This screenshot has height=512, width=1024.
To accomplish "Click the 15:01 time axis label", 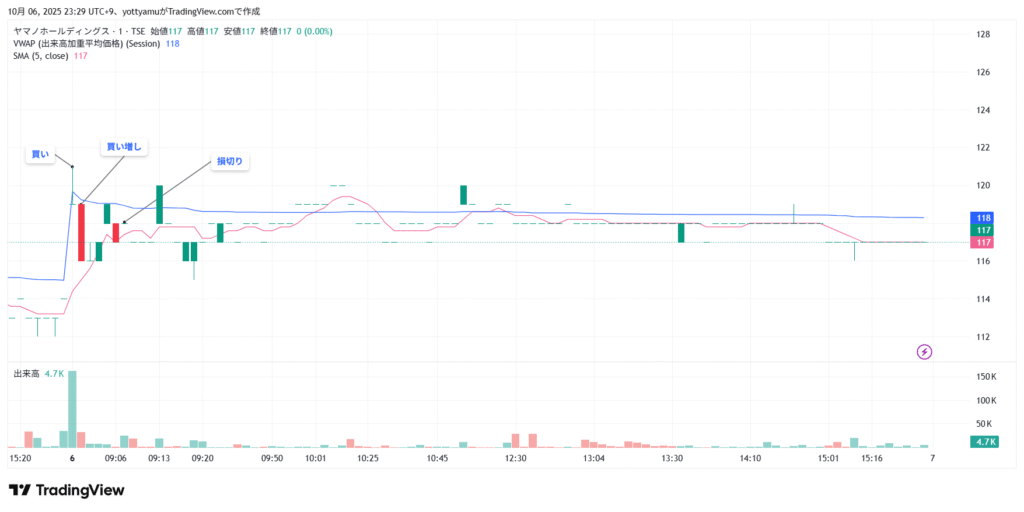I will pos(827,458).
